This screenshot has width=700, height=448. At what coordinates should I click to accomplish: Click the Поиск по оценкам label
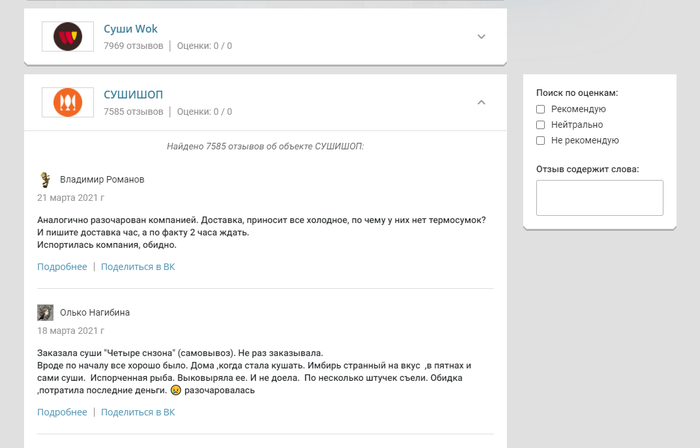[577, 93]
